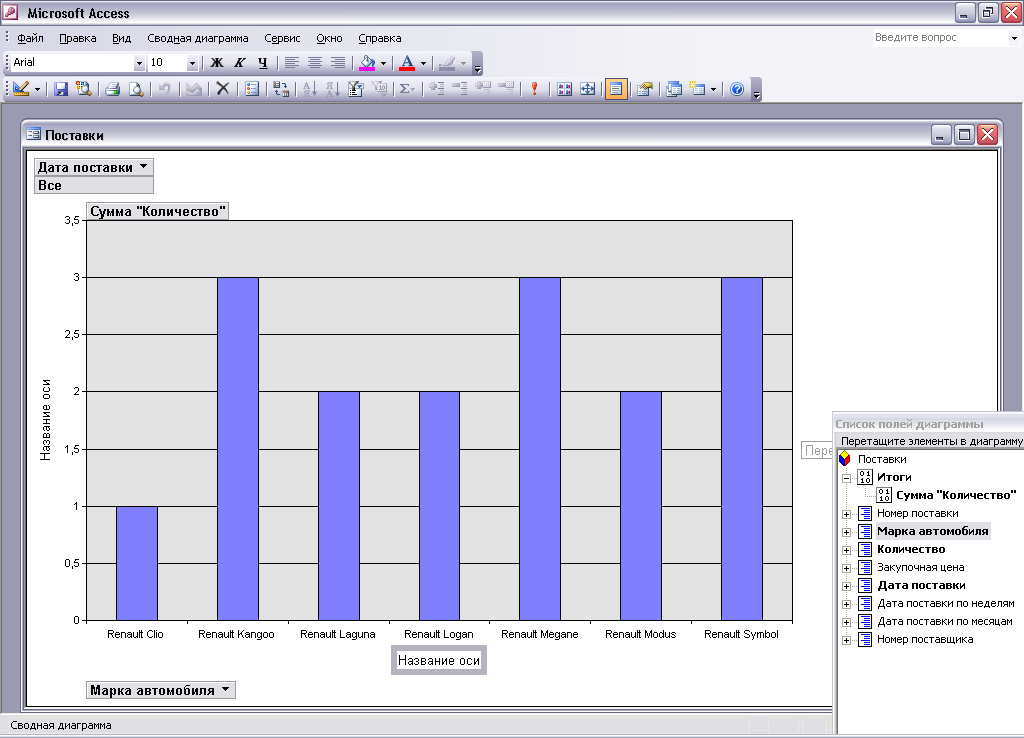Refresh data with exclamation icon
This screenshot has width=1024, height=738.
click(x=534, y=89)
